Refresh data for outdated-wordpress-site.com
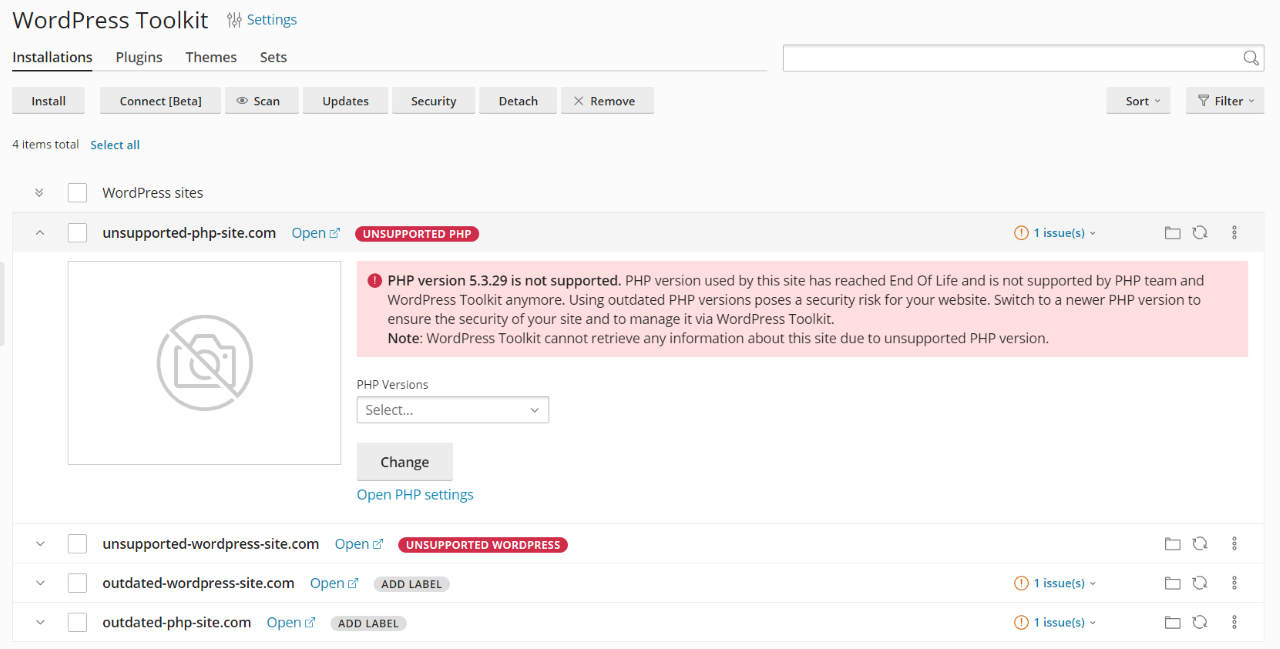 [x=1200, y=582]
